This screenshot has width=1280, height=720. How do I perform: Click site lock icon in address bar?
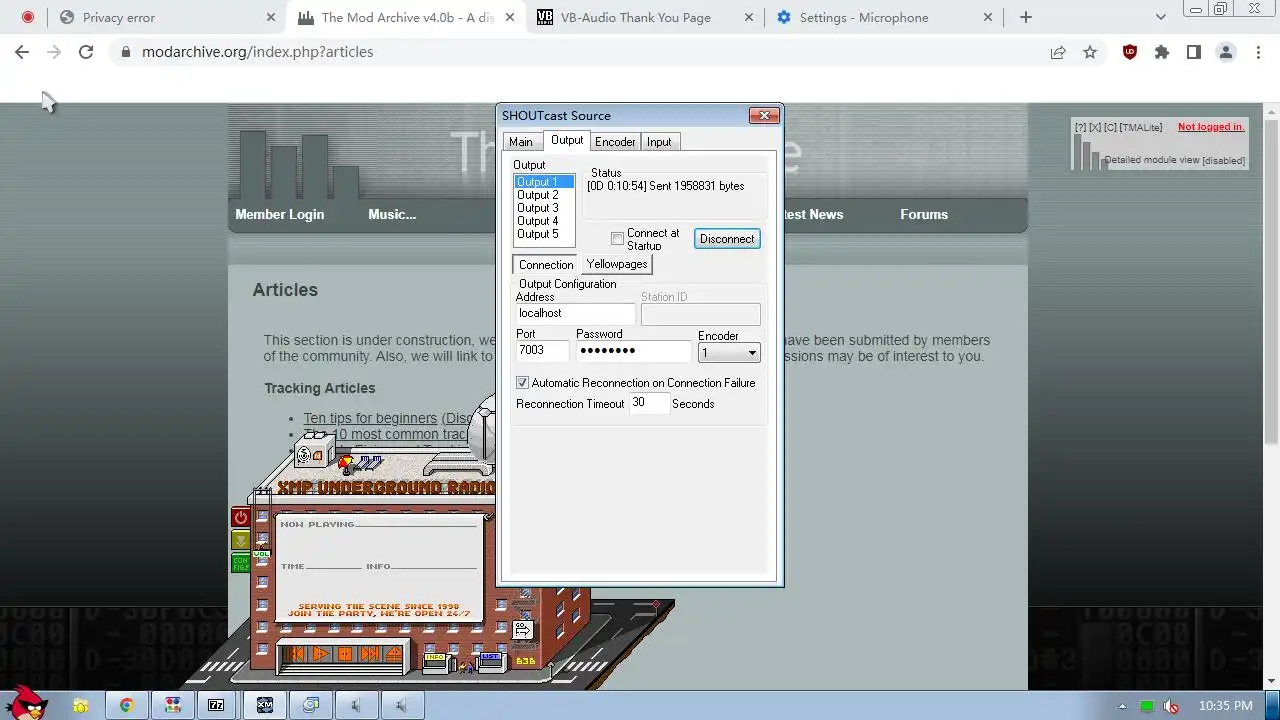(x=125, y=52)
